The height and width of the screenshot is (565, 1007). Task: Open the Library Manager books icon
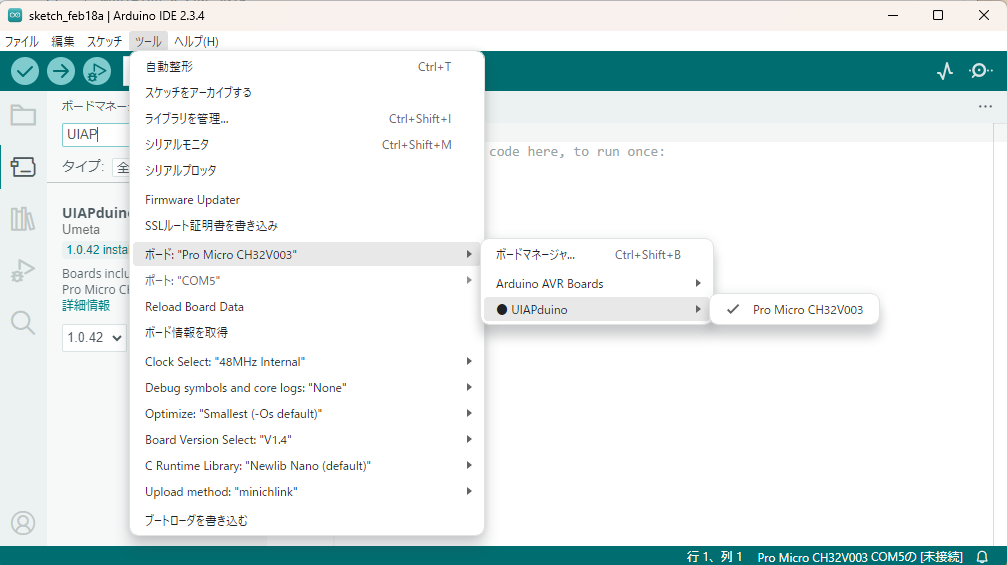(22, 219)
